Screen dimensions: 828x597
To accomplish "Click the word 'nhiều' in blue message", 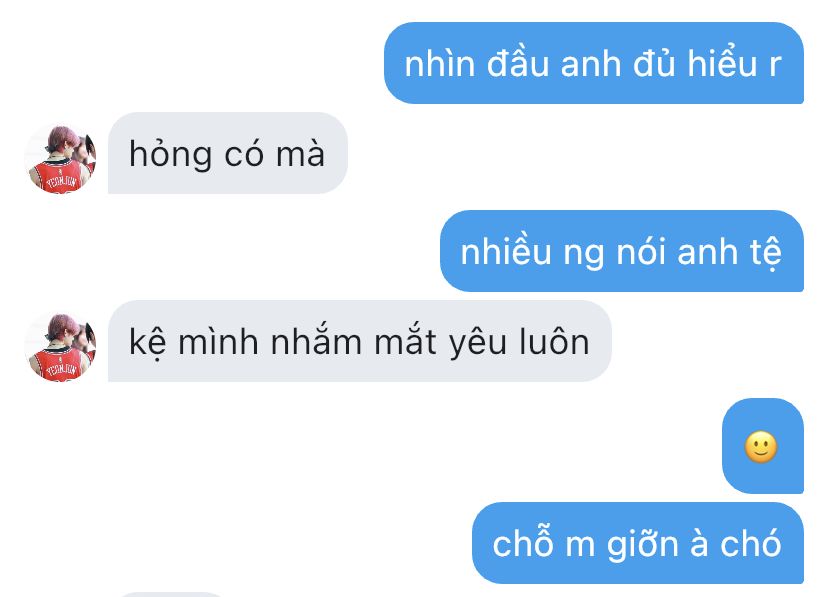I will click(x=506, y=252).
